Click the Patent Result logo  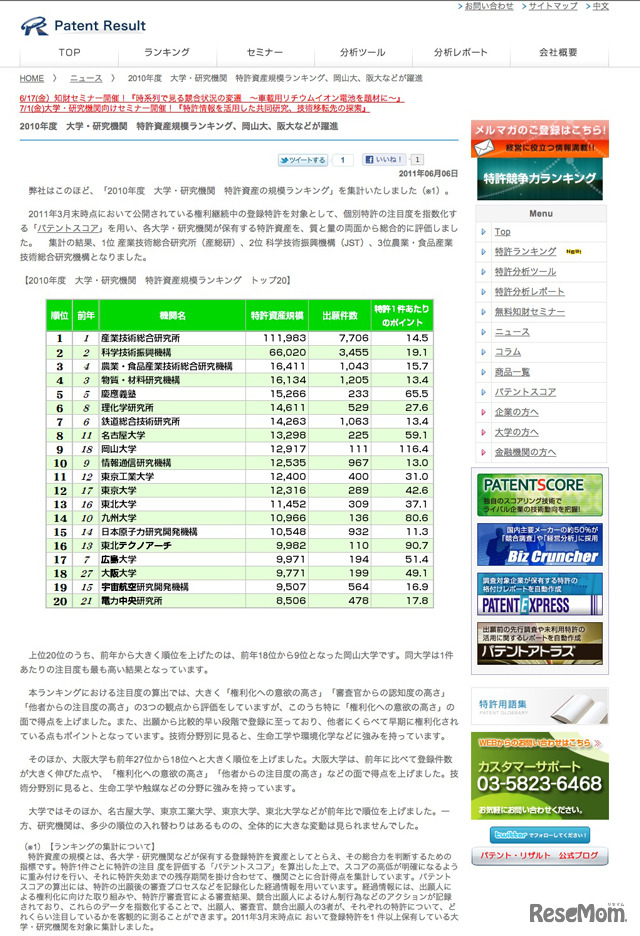(x=83, y=26)
